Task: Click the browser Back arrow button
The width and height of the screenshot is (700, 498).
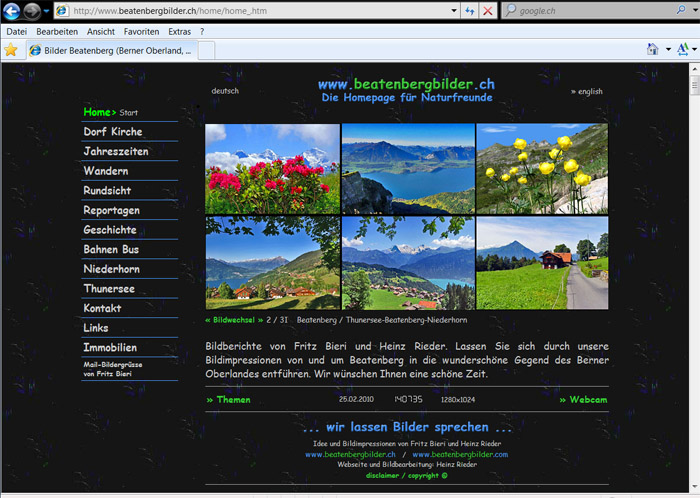Action: pos(11,11)
